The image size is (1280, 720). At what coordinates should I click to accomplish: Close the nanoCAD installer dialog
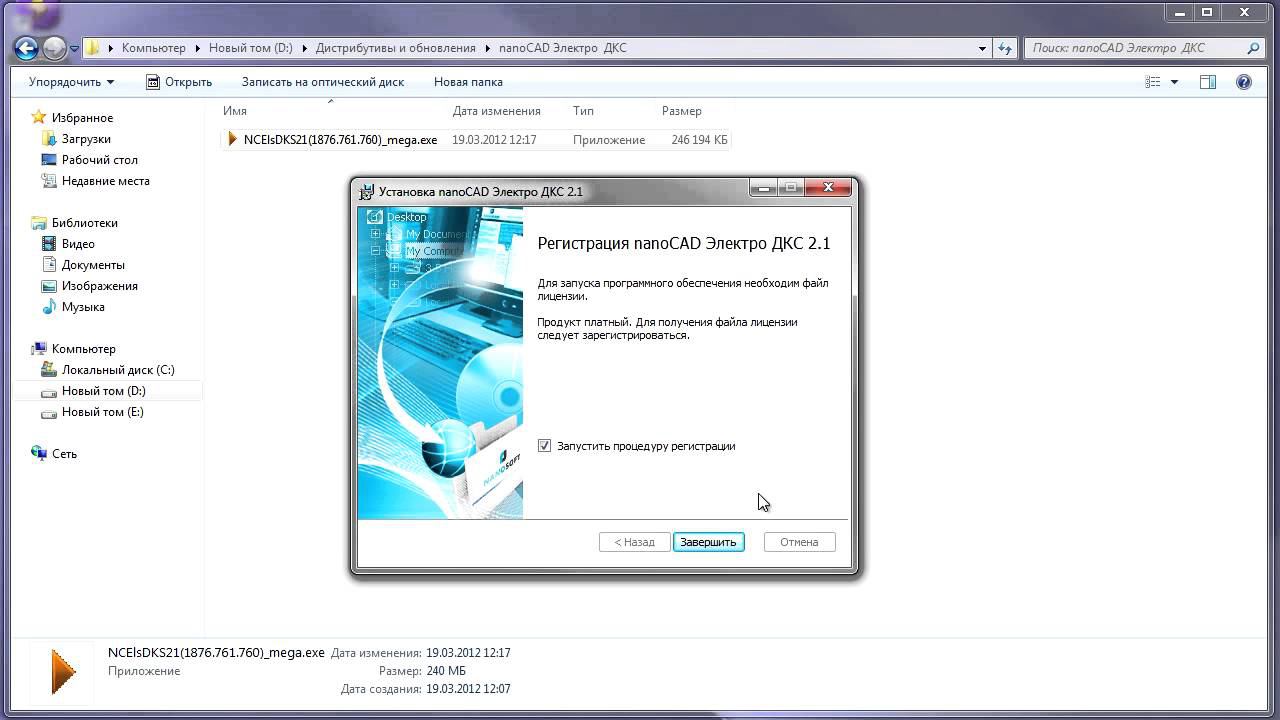click(x=829, y=189)
